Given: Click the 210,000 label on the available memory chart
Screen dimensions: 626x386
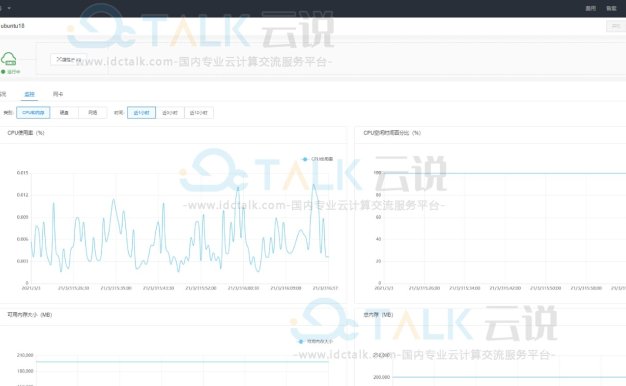Looking at the screenshot, I should click(x=25, y=355).
